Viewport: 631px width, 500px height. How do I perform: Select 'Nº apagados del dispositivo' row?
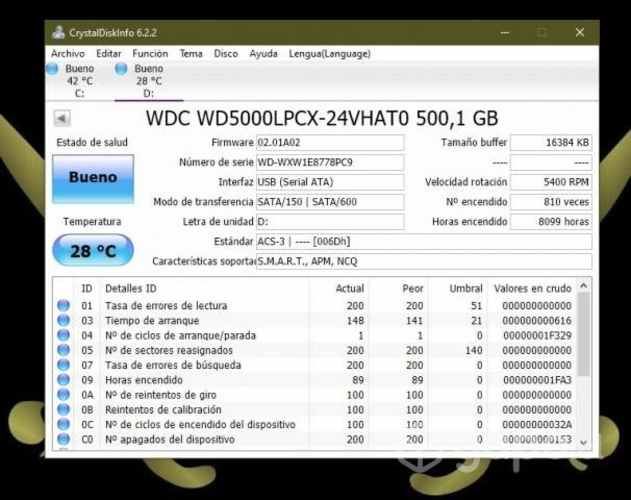coord(315,439)
